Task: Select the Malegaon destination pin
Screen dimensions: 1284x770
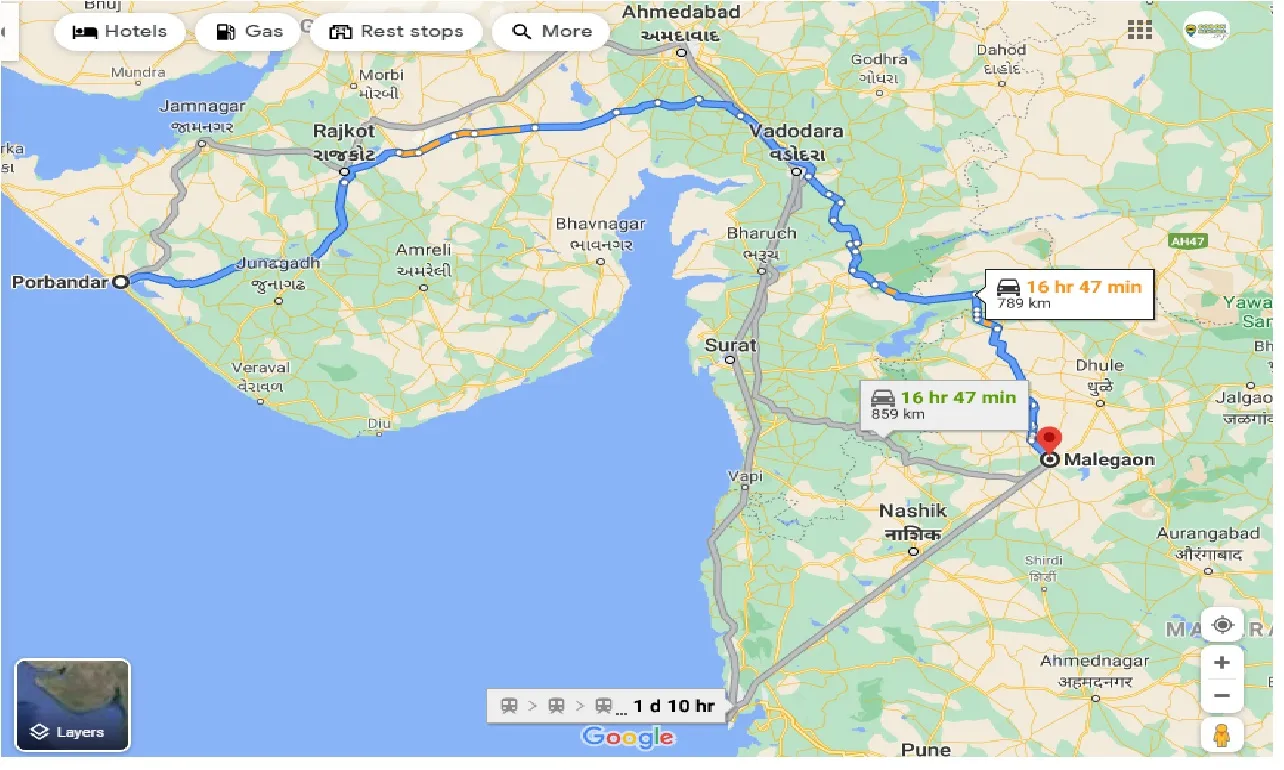Action: (x=1049, y=440)
